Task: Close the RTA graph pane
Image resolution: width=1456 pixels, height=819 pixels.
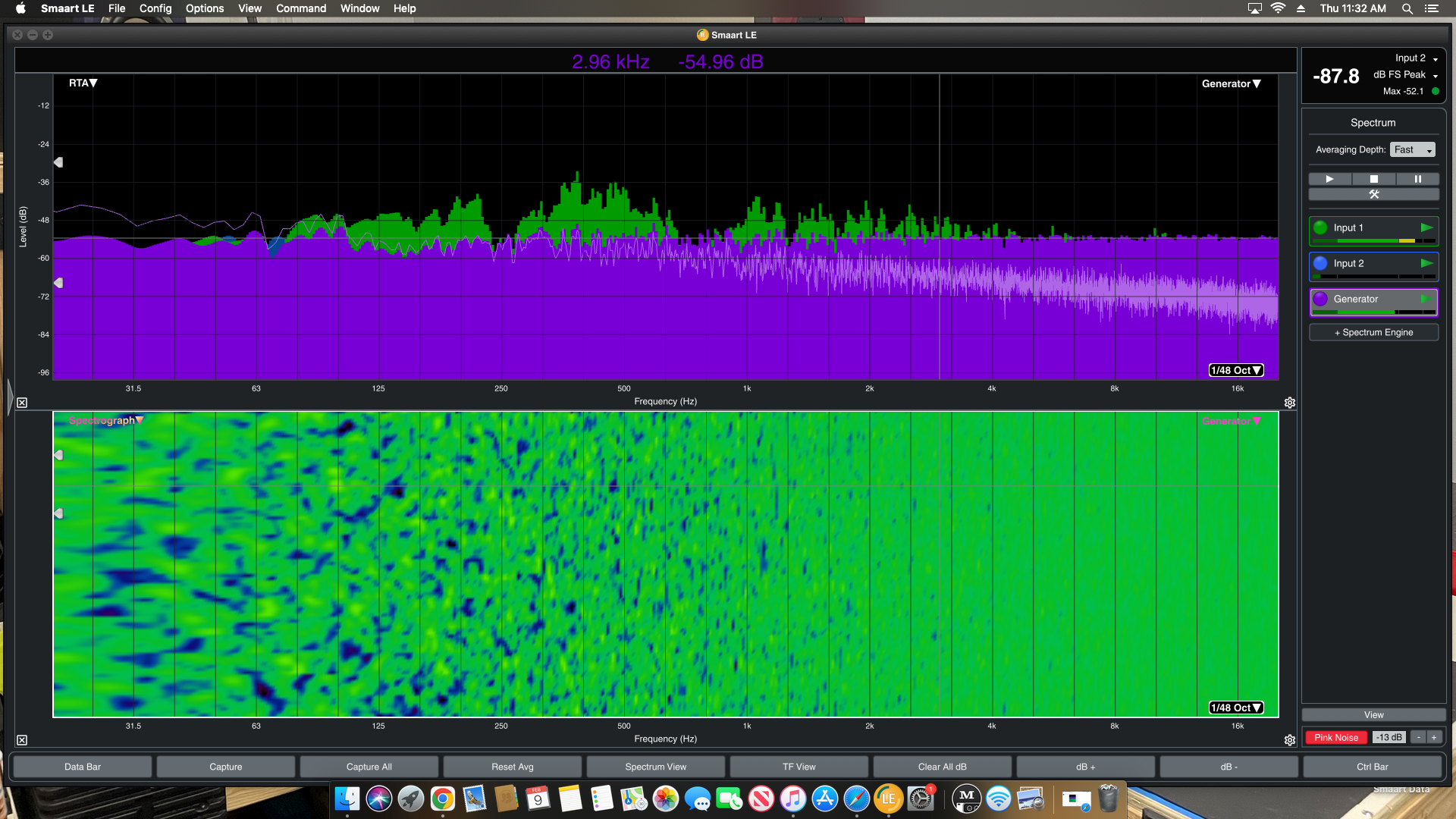Action: coord(22,403)
